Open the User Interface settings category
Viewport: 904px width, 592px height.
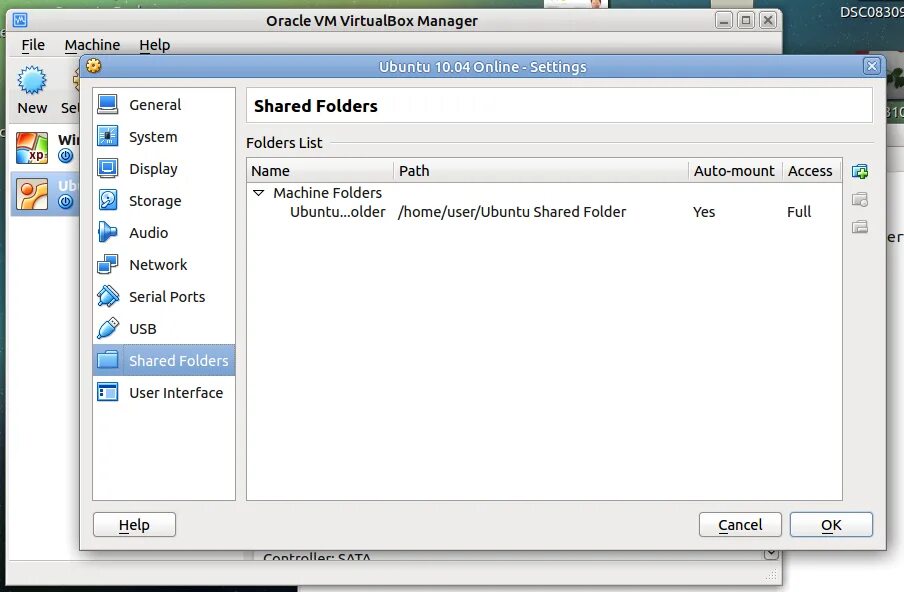164,393
